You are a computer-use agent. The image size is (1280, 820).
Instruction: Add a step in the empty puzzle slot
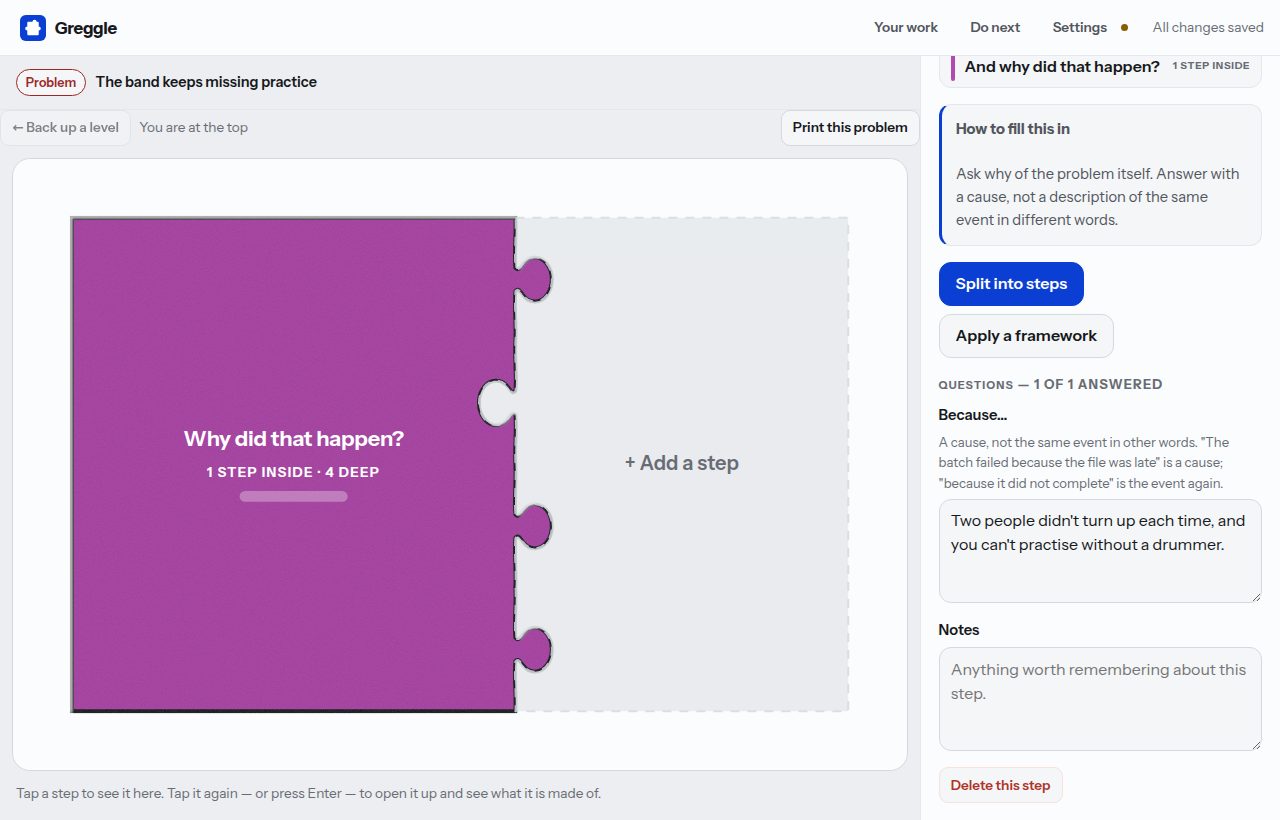tap(682, 463)
